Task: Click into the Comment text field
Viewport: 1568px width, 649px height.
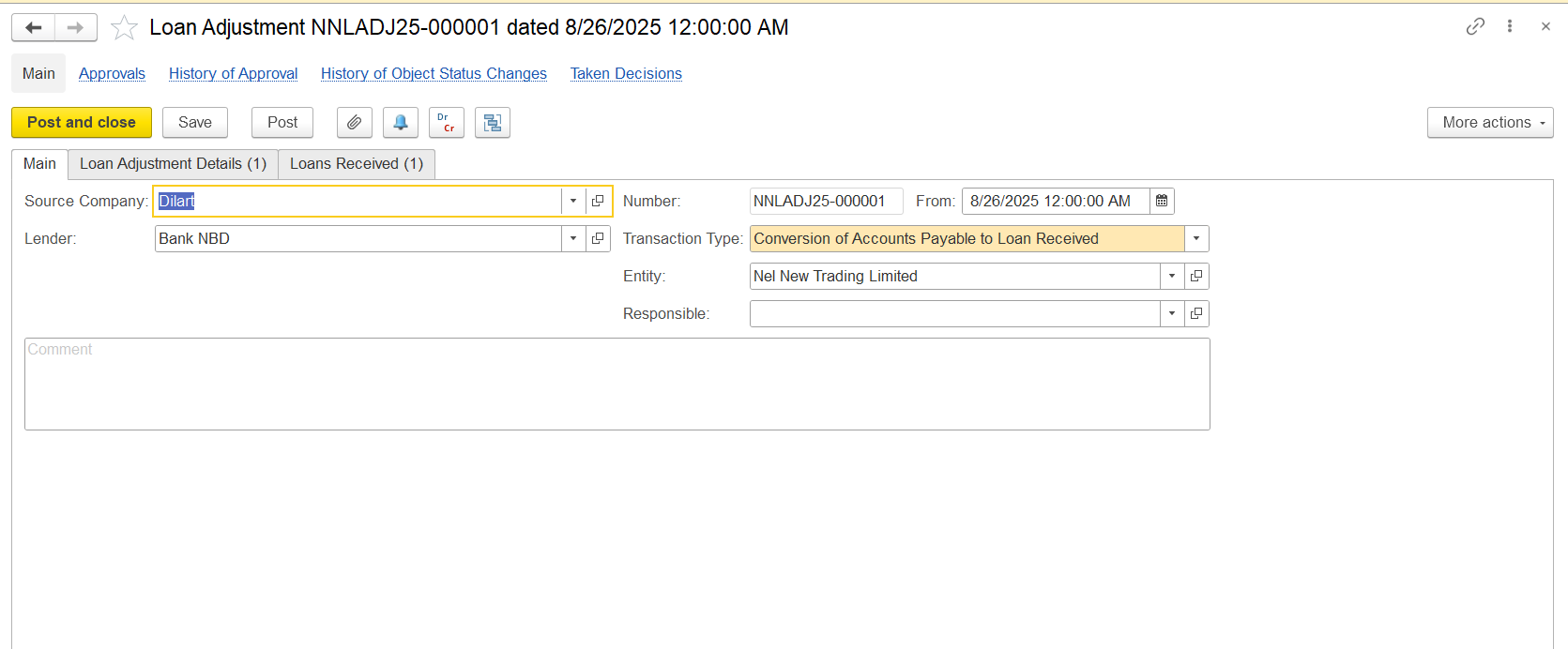Action: coord(617,385)
